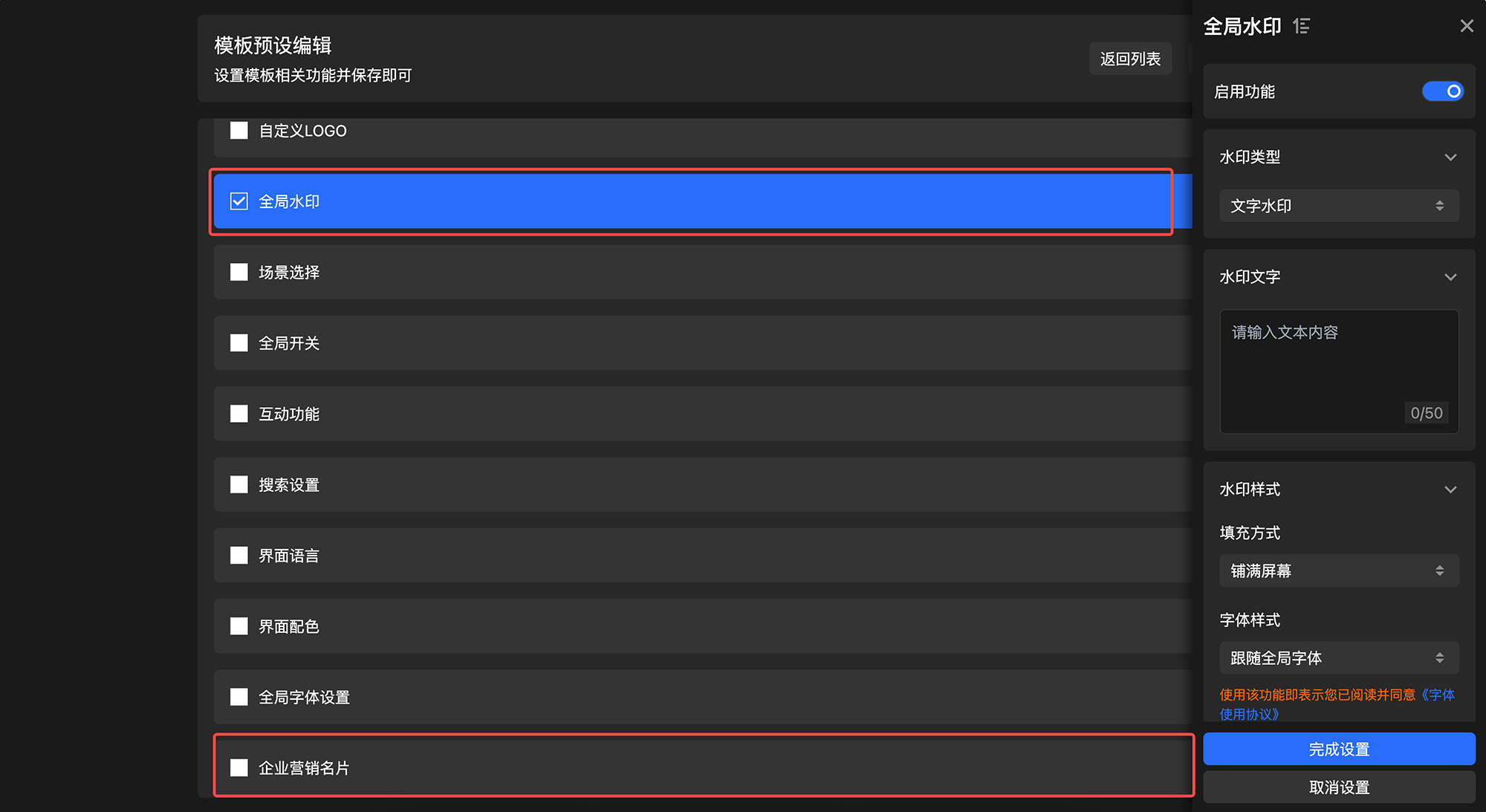Check the 企业营销名片 checkbox

point(239,767)
